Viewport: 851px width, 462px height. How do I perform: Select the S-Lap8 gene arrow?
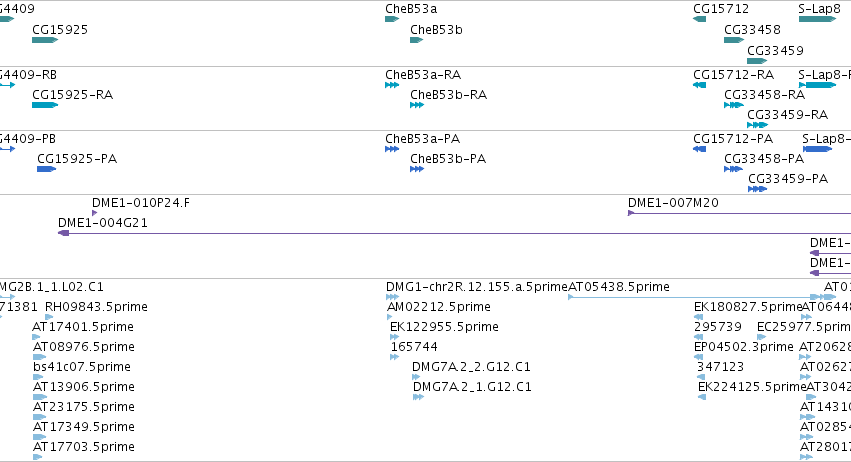point(817,19)
